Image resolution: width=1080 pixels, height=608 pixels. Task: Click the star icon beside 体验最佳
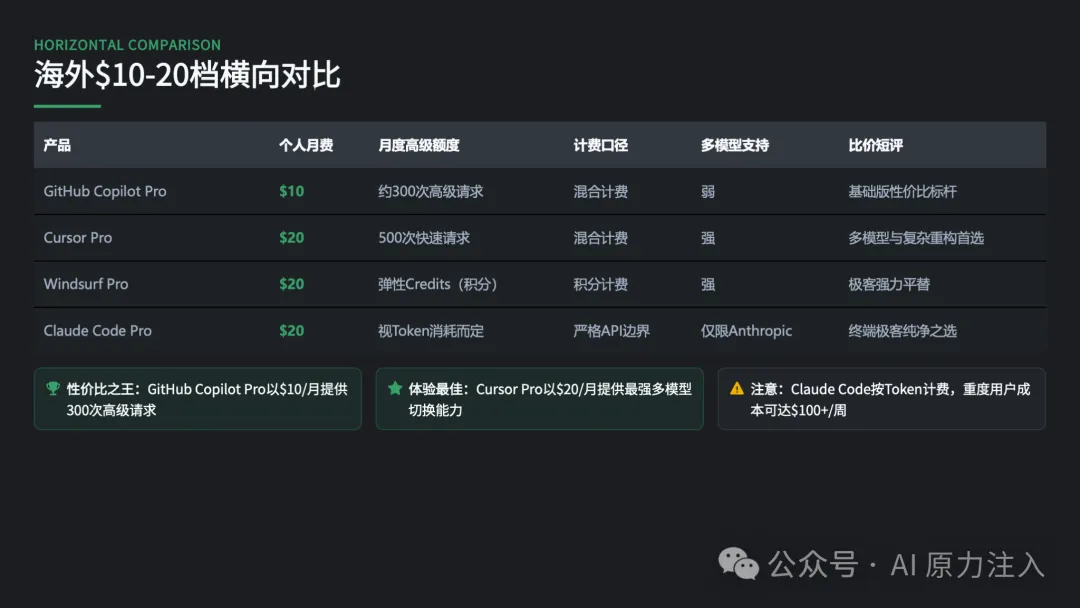(x=395, y=389)
